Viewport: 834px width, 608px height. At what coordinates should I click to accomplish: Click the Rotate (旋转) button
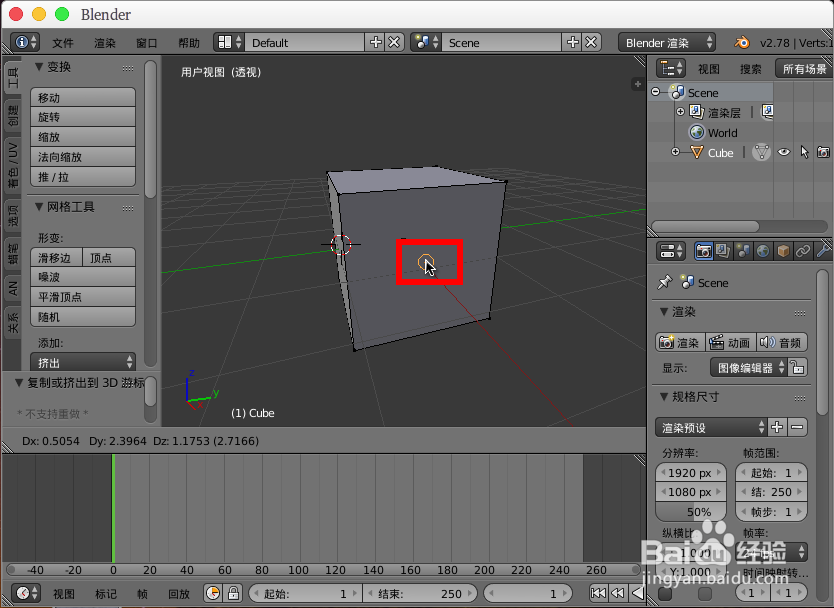83,117
